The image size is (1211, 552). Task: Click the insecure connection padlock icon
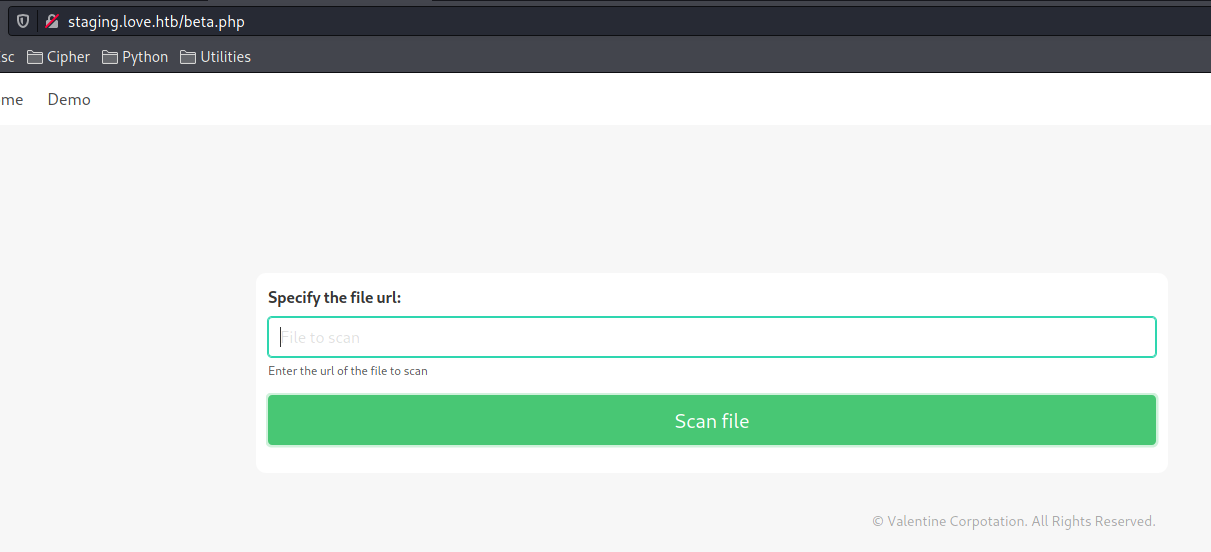(x=52, y=22)
